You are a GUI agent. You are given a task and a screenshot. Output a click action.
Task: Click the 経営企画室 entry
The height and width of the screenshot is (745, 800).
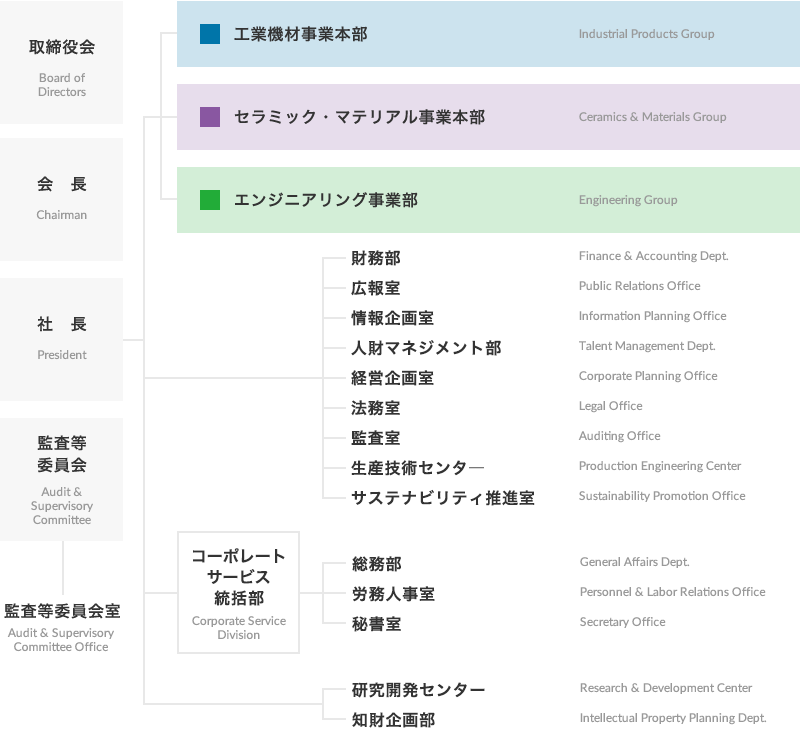pyautogui.click(x=392, y=378)
